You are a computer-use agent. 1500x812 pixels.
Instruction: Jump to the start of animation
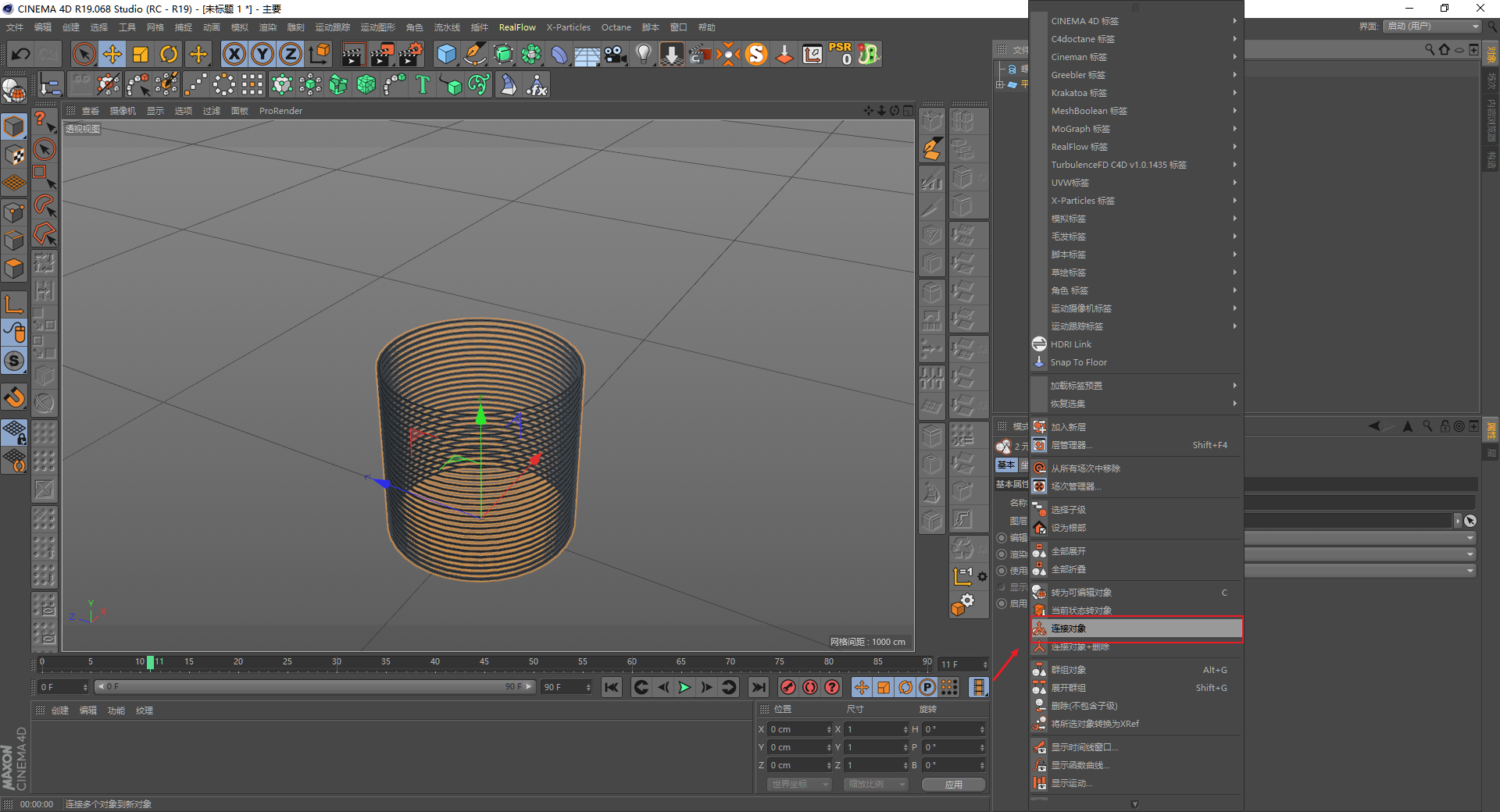click(x=612, y=687)
